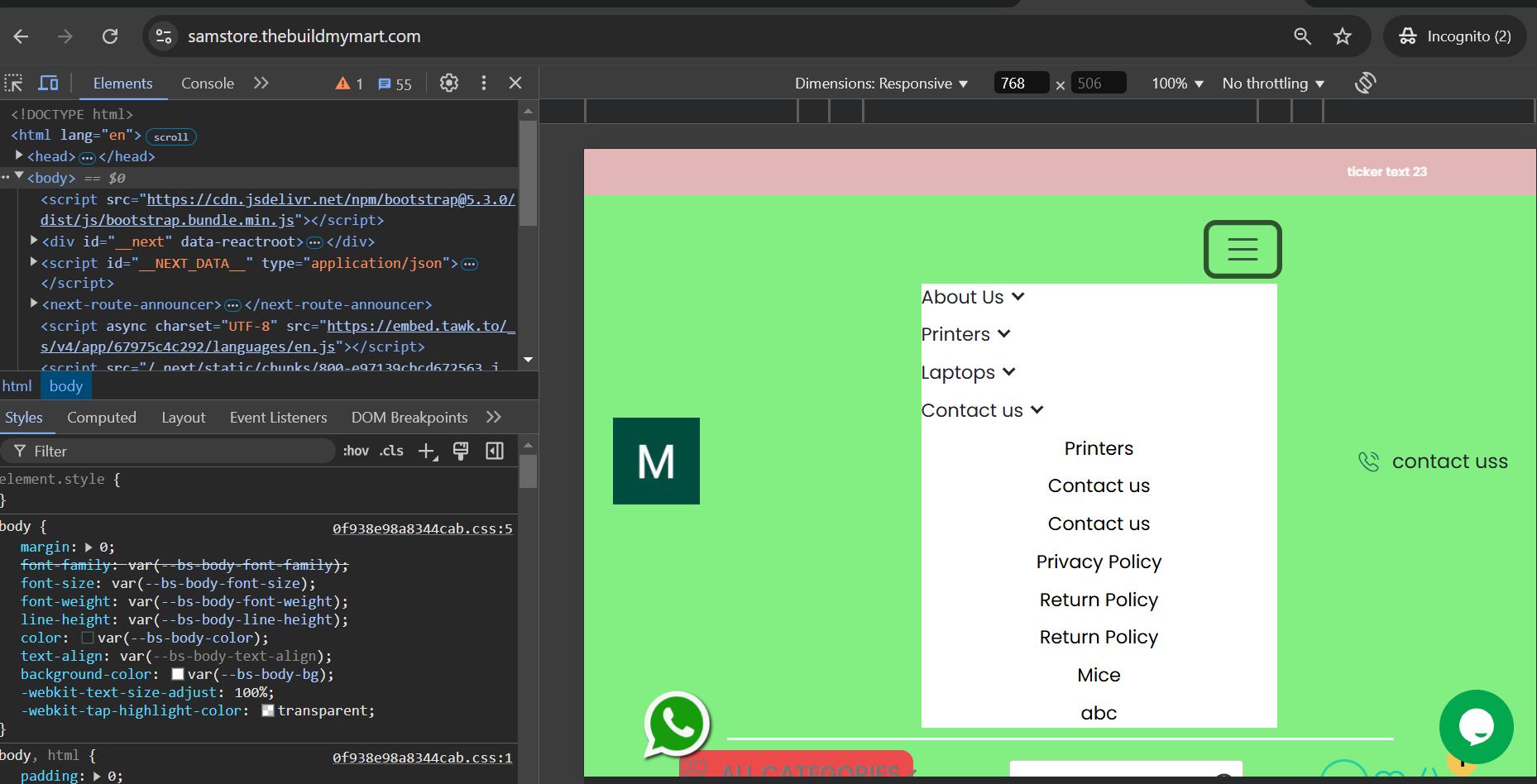Open site information icon in address bar
The image size is (1537, 784).
pyautogui.click(x=164, y=36)
